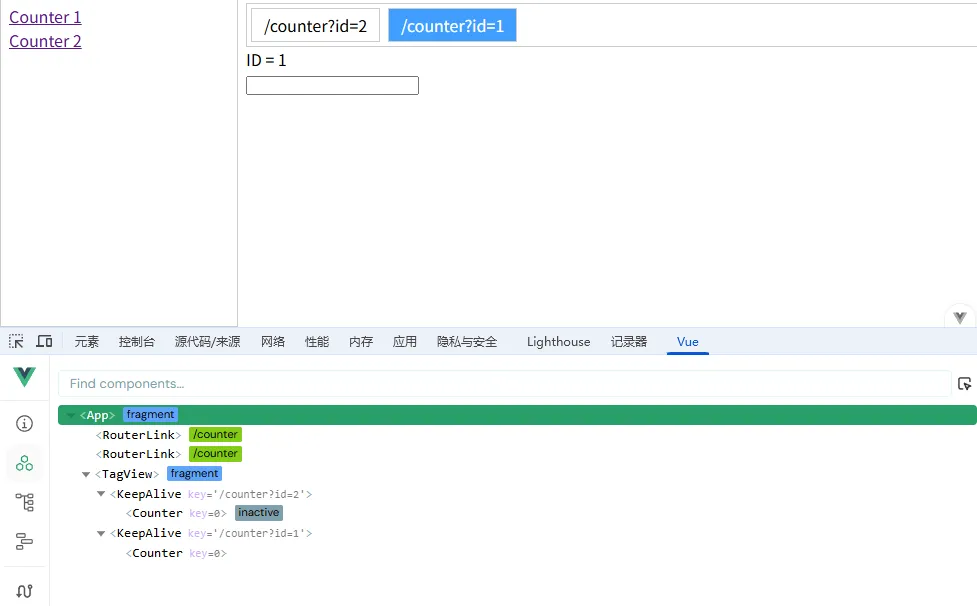The height and width of the screenshot is (606, 977).
Task: Open the 记录器 tab
Action: pyautogui.click(x=629, y=341)
